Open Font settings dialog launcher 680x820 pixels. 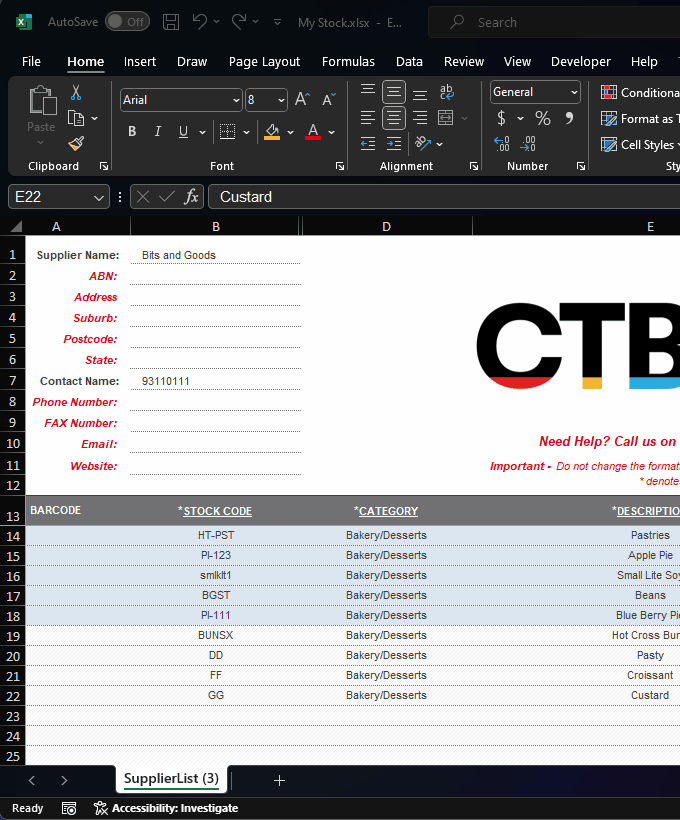(340, 166)
